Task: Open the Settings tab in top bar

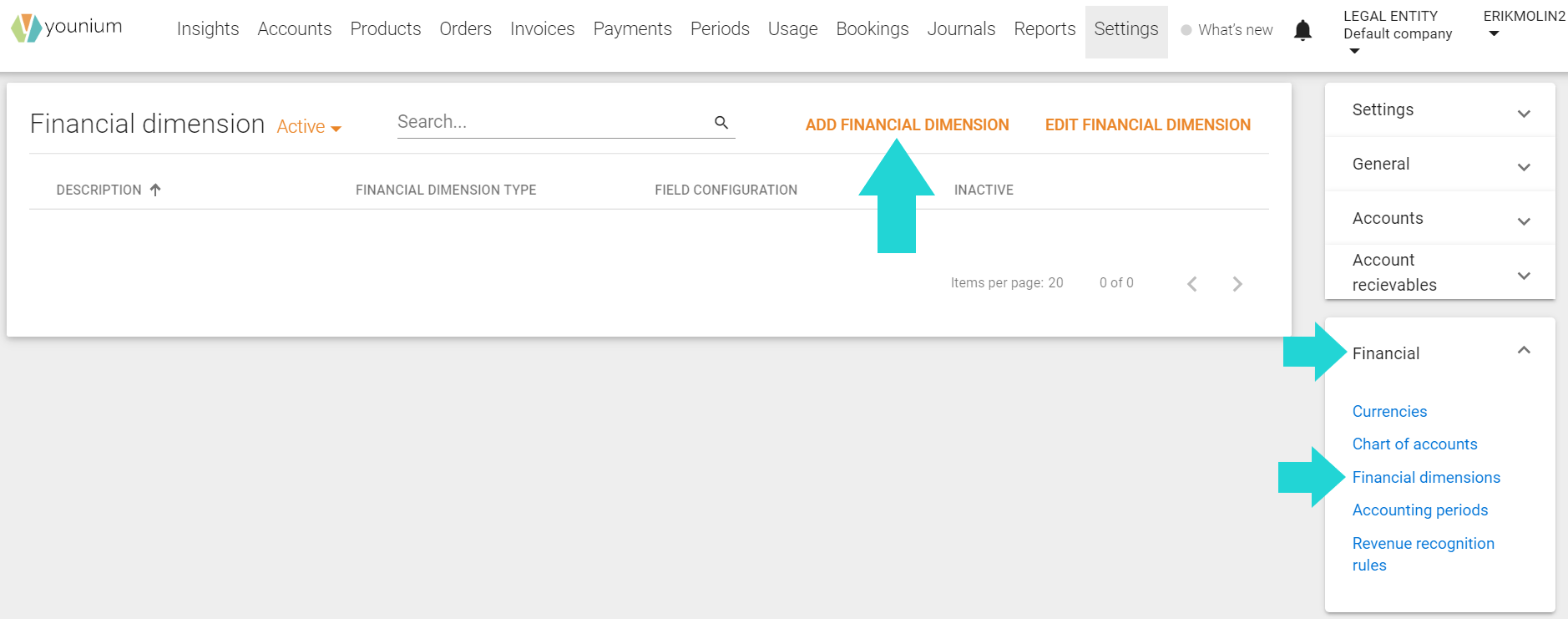Action: 1126,31
